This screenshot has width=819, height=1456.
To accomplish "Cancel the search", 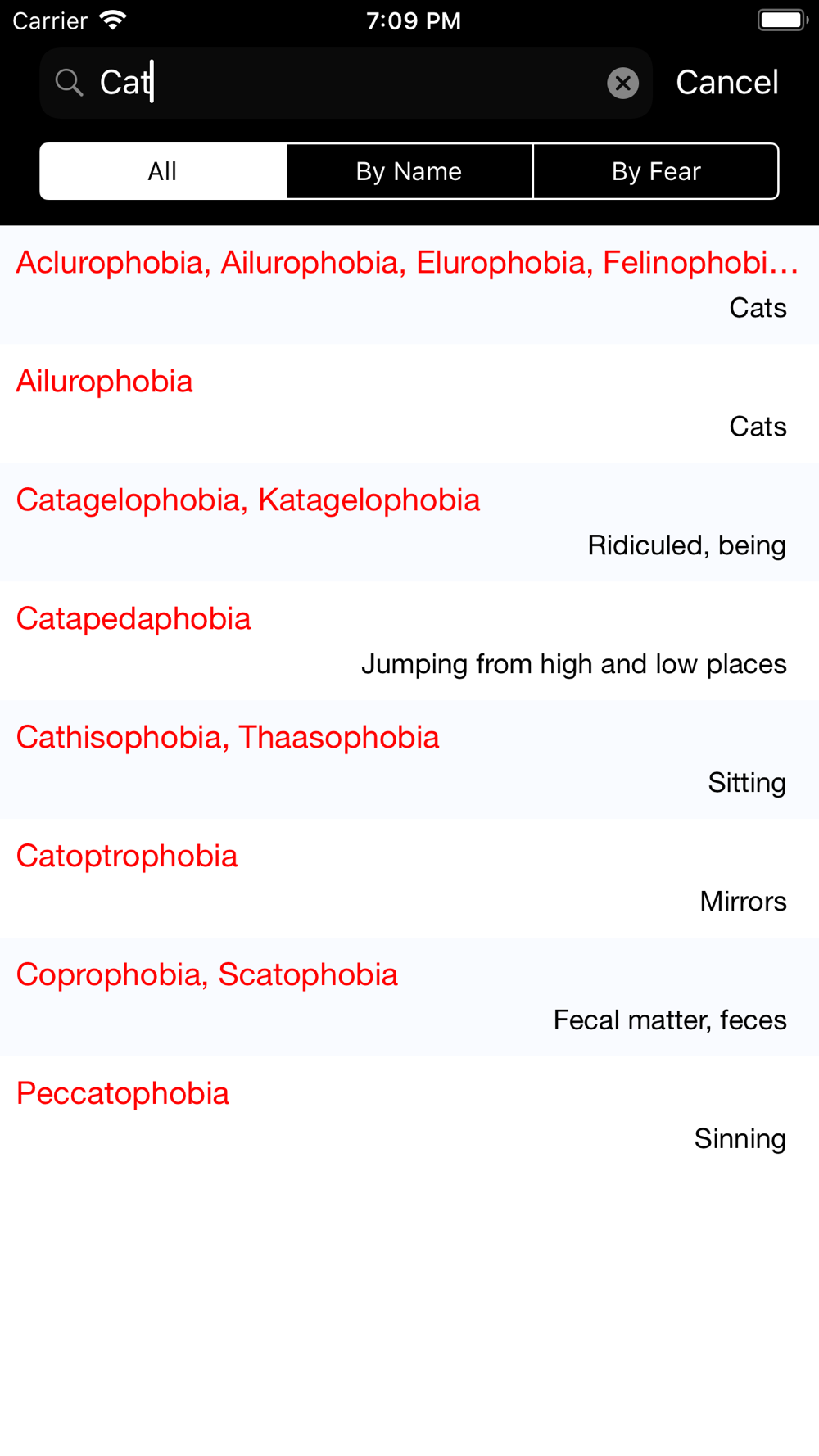I will (726, 83).
